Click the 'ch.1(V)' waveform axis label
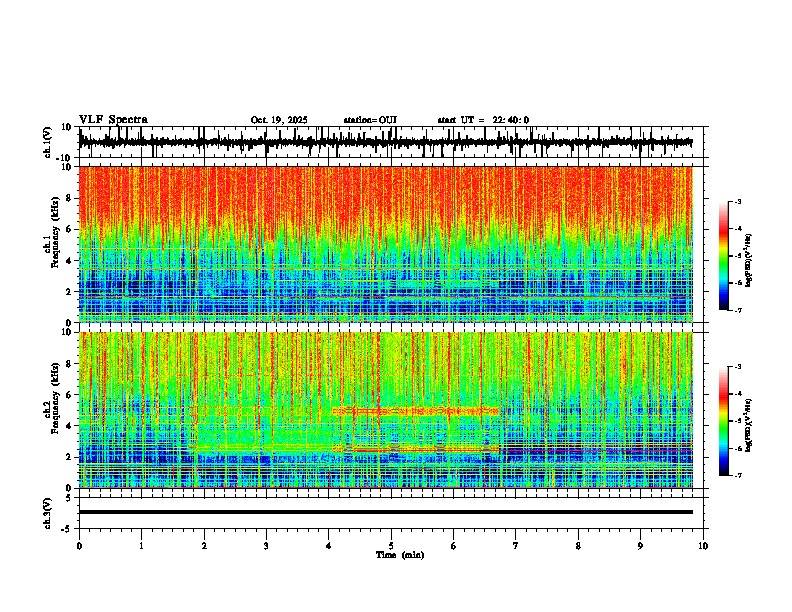This screenshot has width=792, height=612. point(47,142)
